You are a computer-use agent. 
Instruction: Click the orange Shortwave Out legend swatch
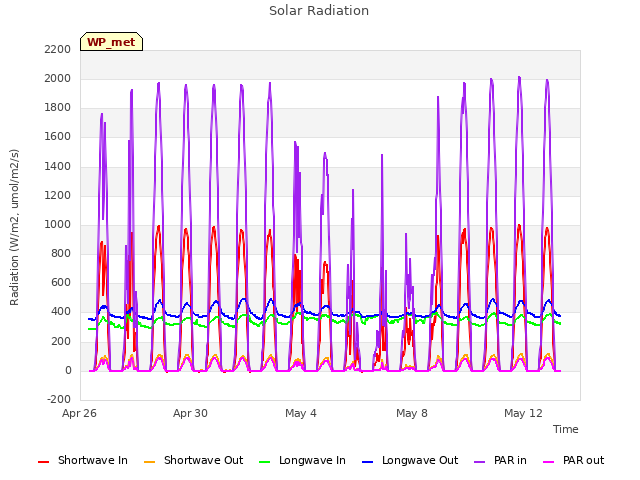point(149,462)
